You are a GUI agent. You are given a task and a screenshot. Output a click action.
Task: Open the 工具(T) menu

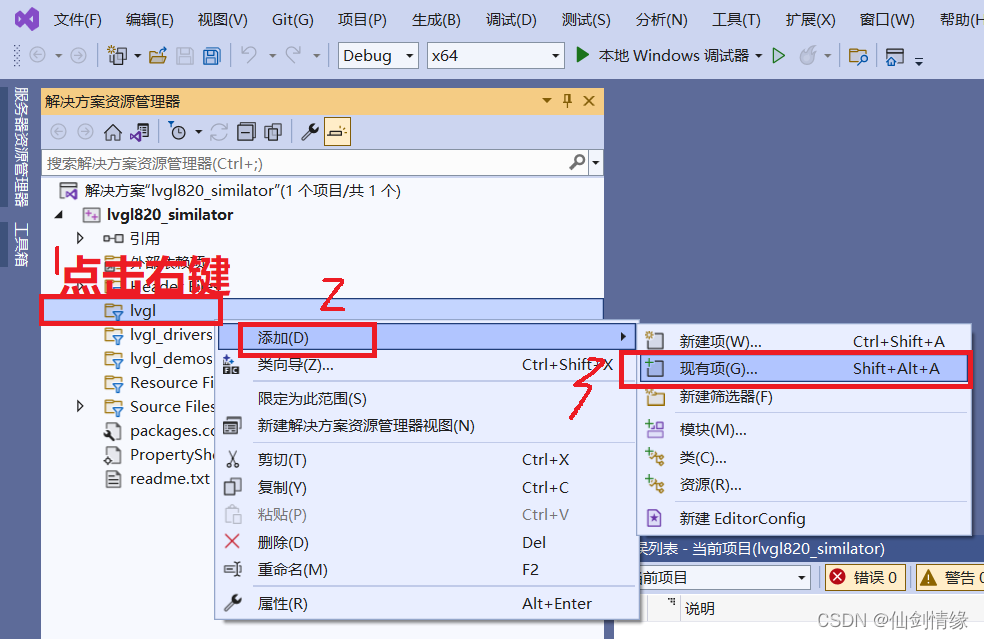coord(736,19)
